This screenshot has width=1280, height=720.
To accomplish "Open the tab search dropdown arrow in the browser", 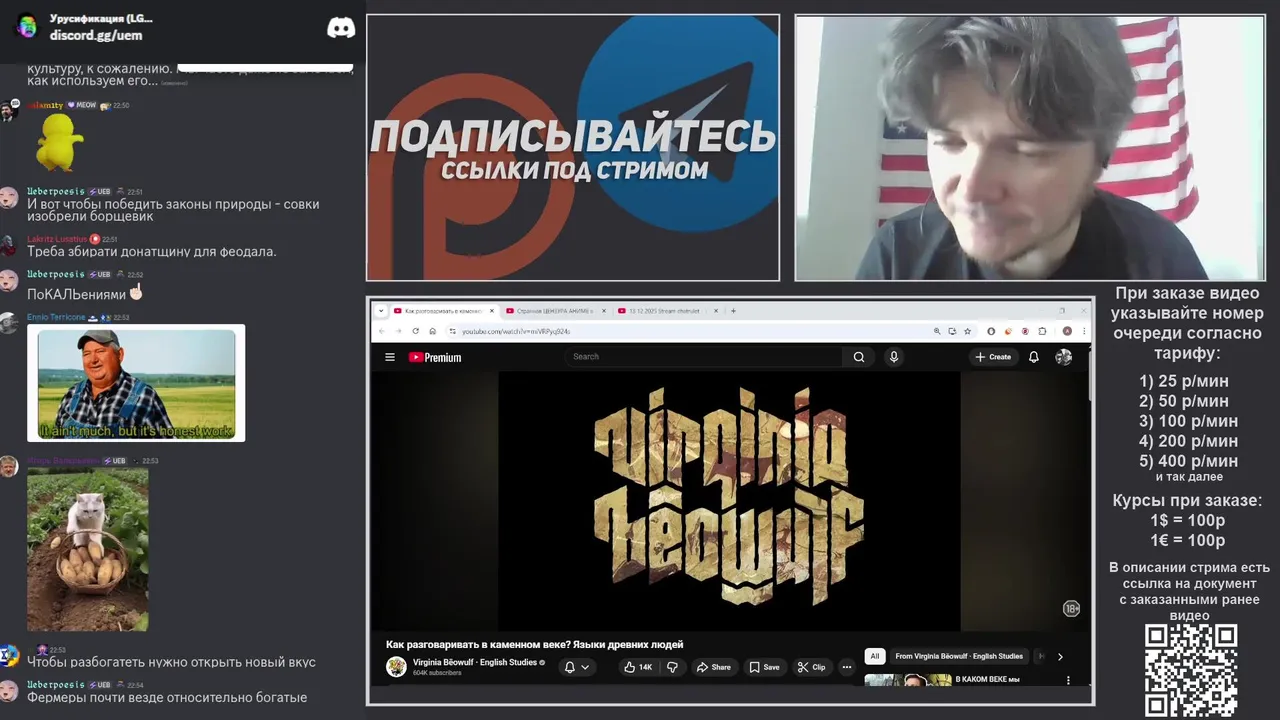I will (381, 311).
